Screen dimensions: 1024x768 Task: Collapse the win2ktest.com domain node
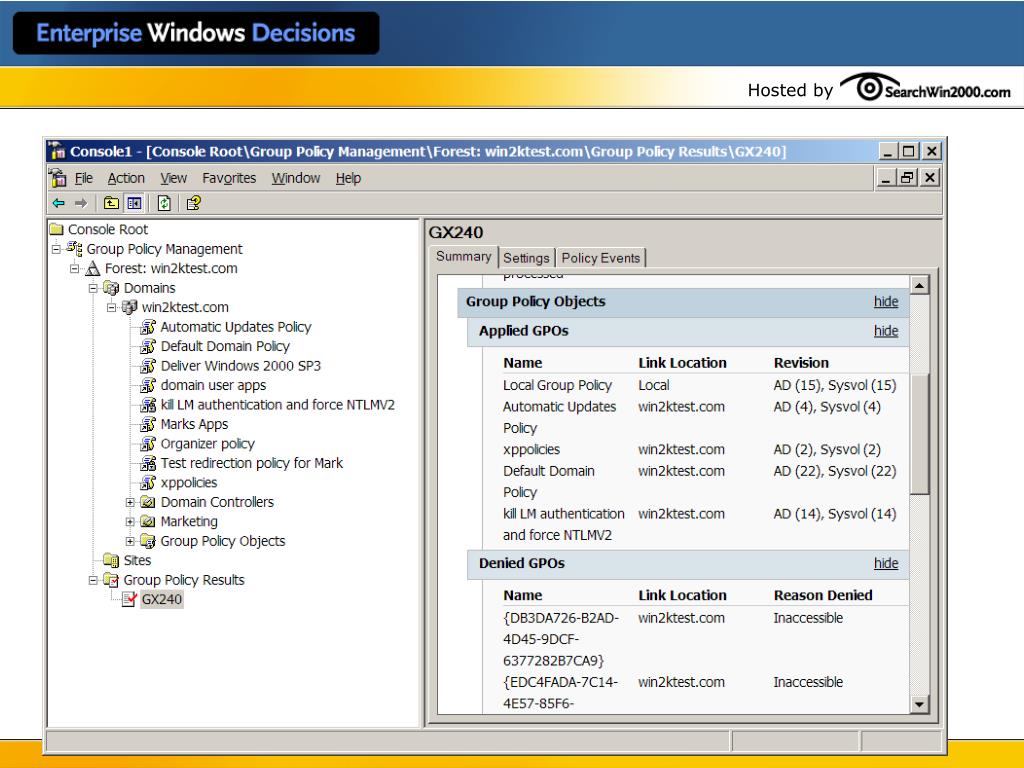pyautogui.click(x=111, y=307)
